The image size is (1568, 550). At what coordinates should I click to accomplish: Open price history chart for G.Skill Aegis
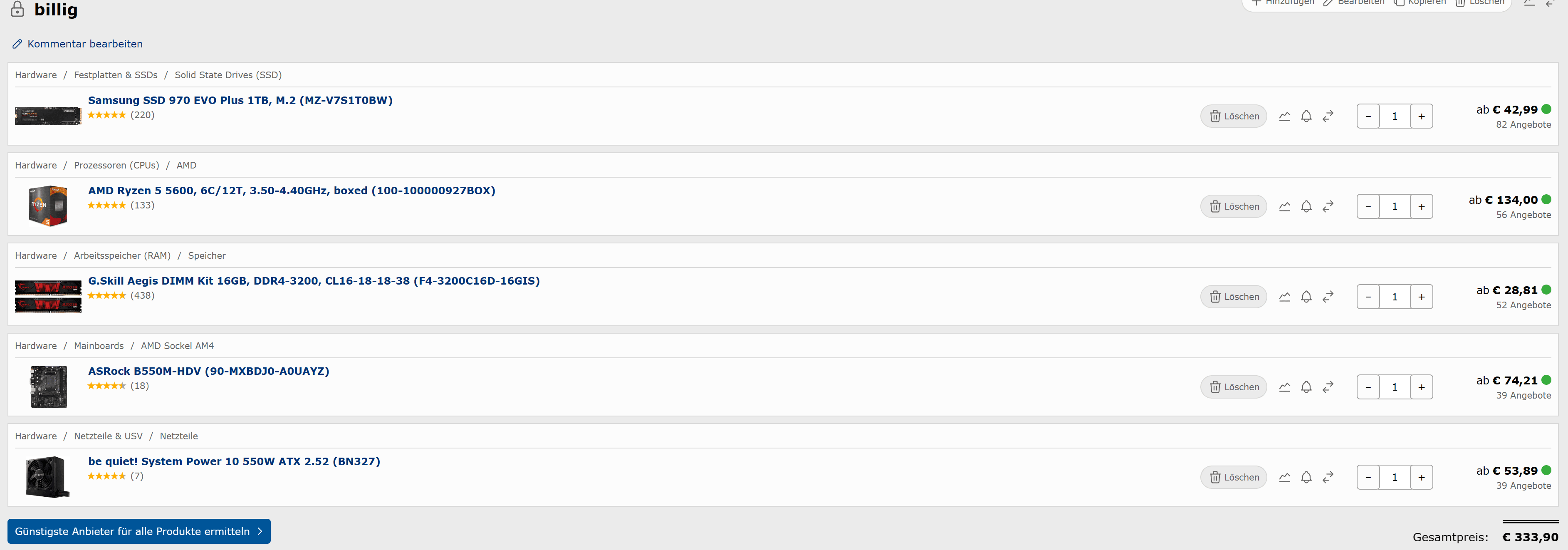coord(1284,297)
